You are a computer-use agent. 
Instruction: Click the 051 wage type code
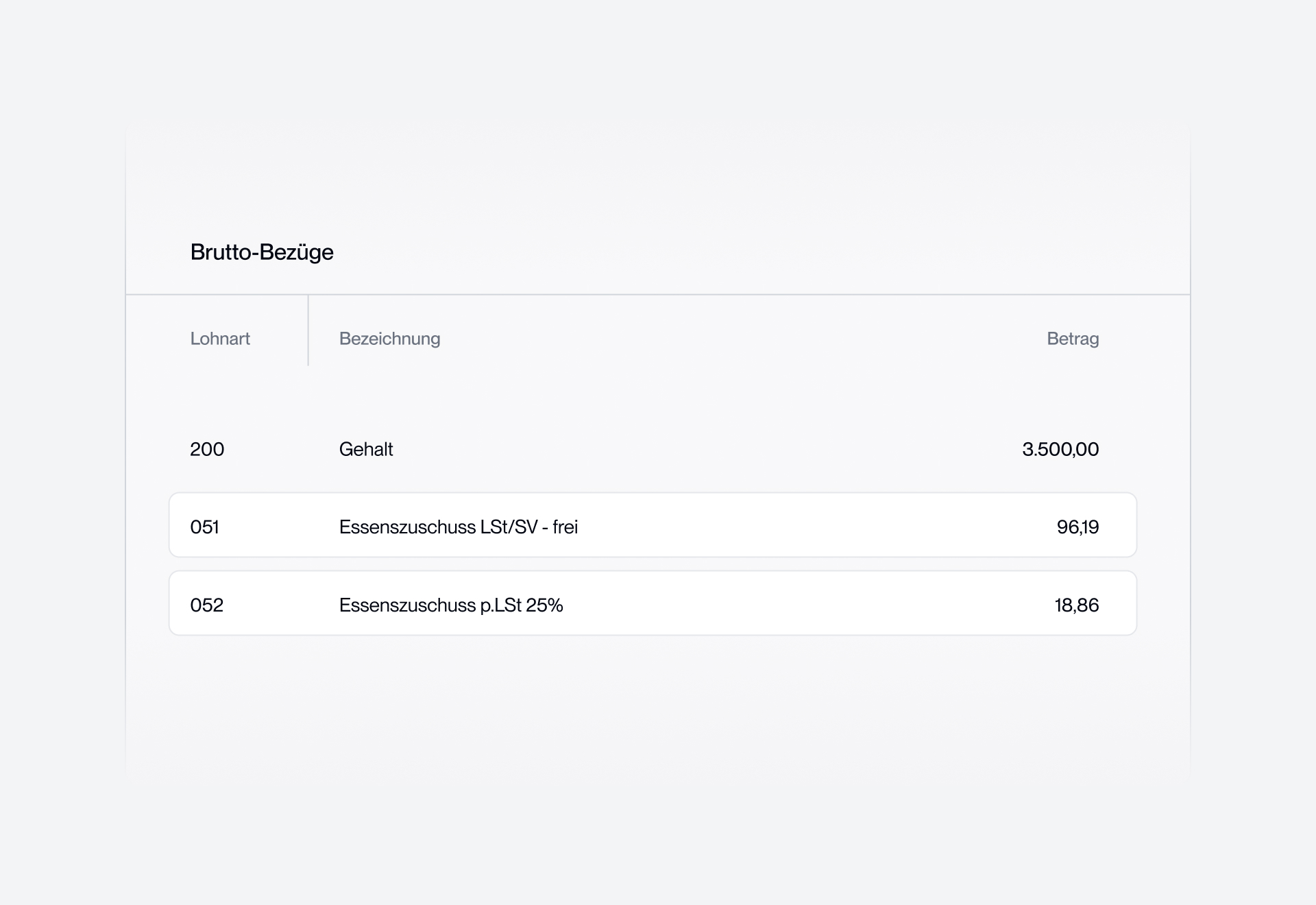tap(204, 527)
